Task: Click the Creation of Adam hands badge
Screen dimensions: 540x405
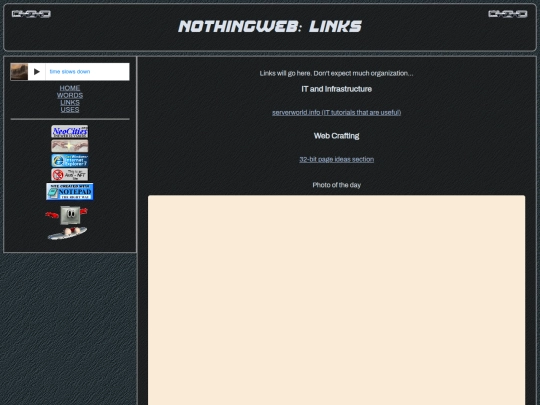Action: pos(70,146)
